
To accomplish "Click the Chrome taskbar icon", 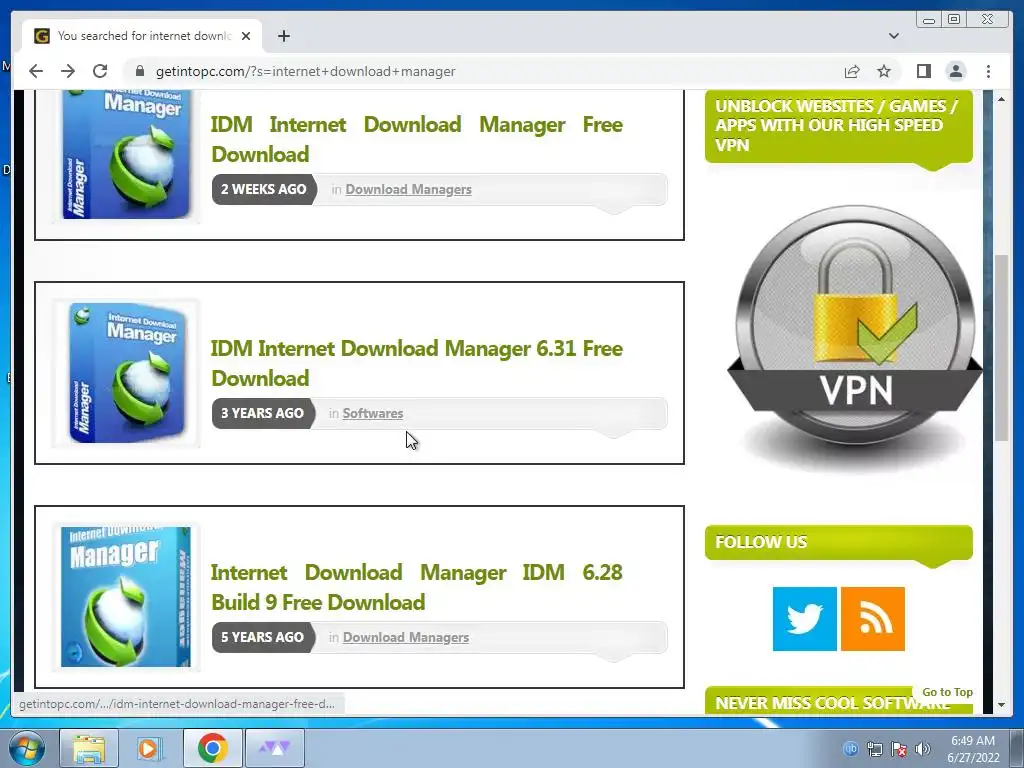I will tap(212, 748).
